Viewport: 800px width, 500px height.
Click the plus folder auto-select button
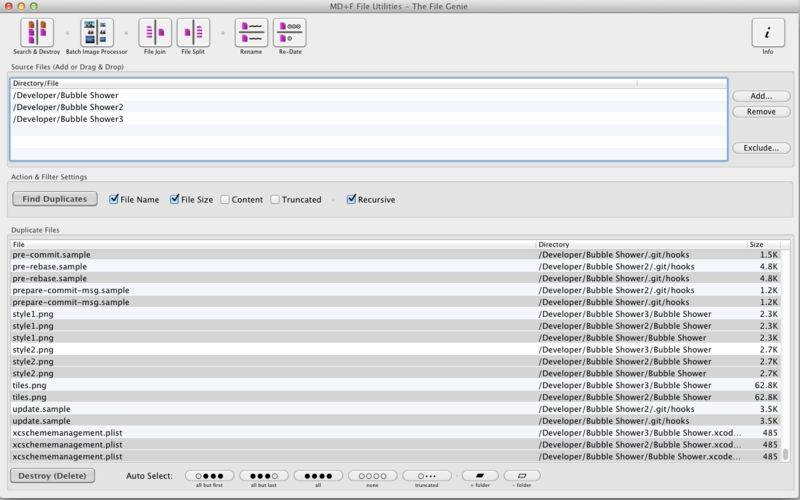click(480, 476)
